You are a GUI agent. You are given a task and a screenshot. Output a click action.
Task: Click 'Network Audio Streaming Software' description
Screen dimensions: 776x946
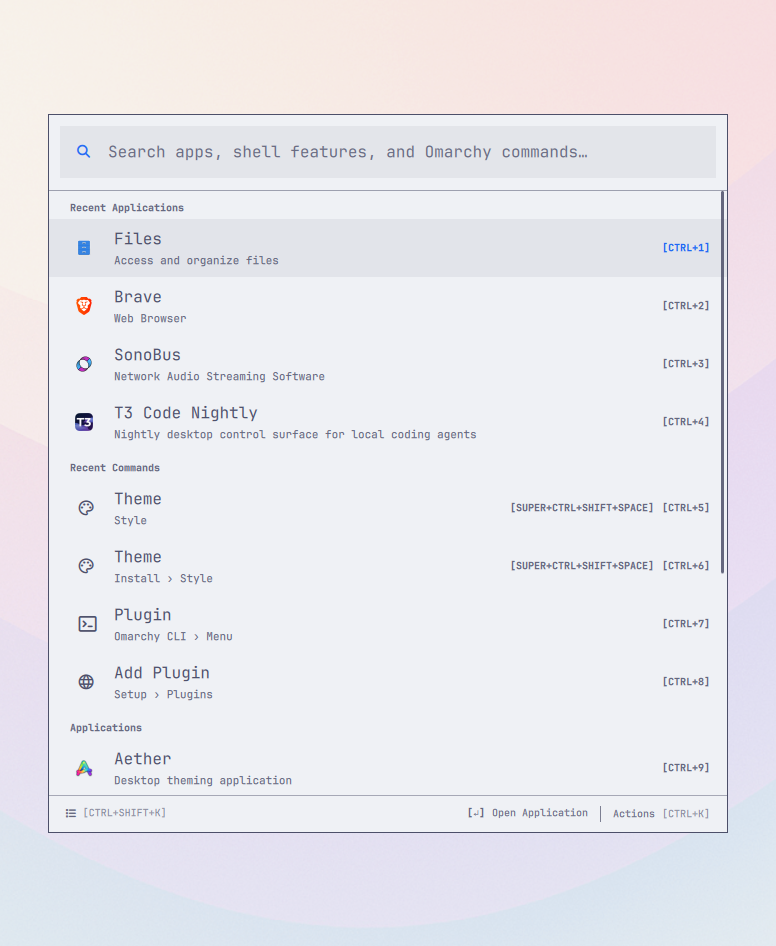(x=219, y=376)
